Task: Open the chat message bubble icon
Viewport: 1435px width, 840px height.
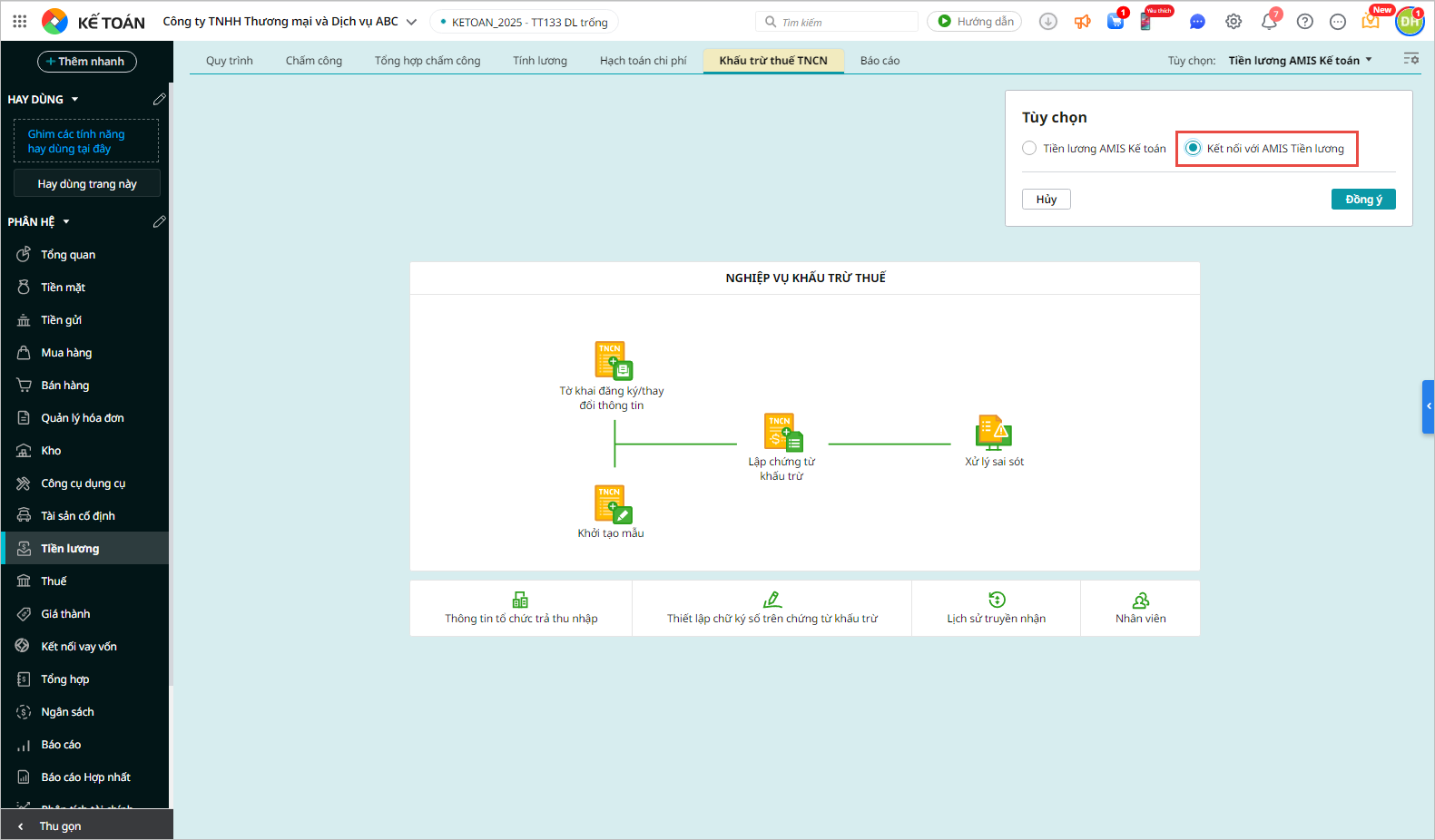Action: [1197, 22]
